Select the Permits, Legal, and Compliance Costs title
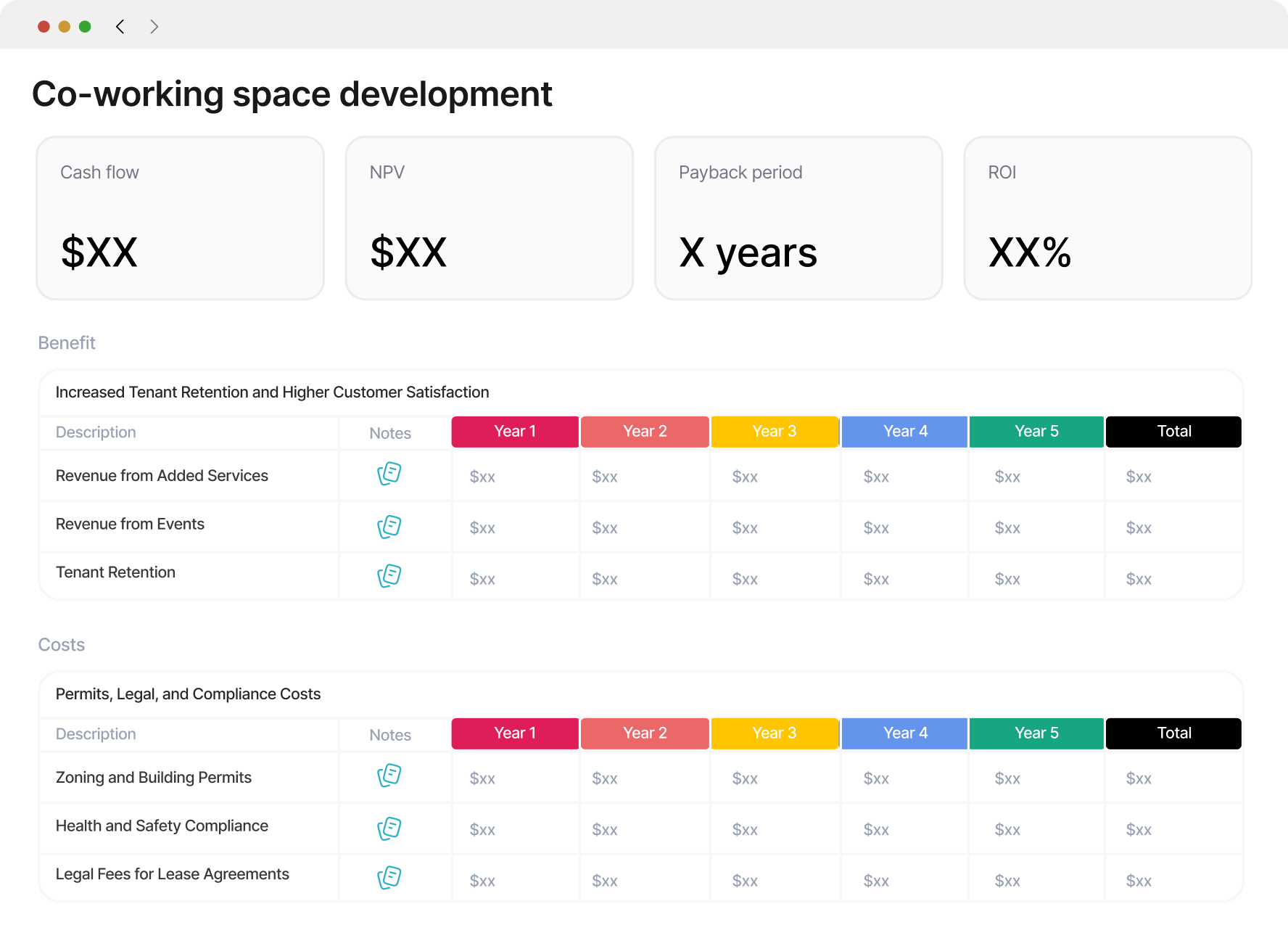 (188, 694)
